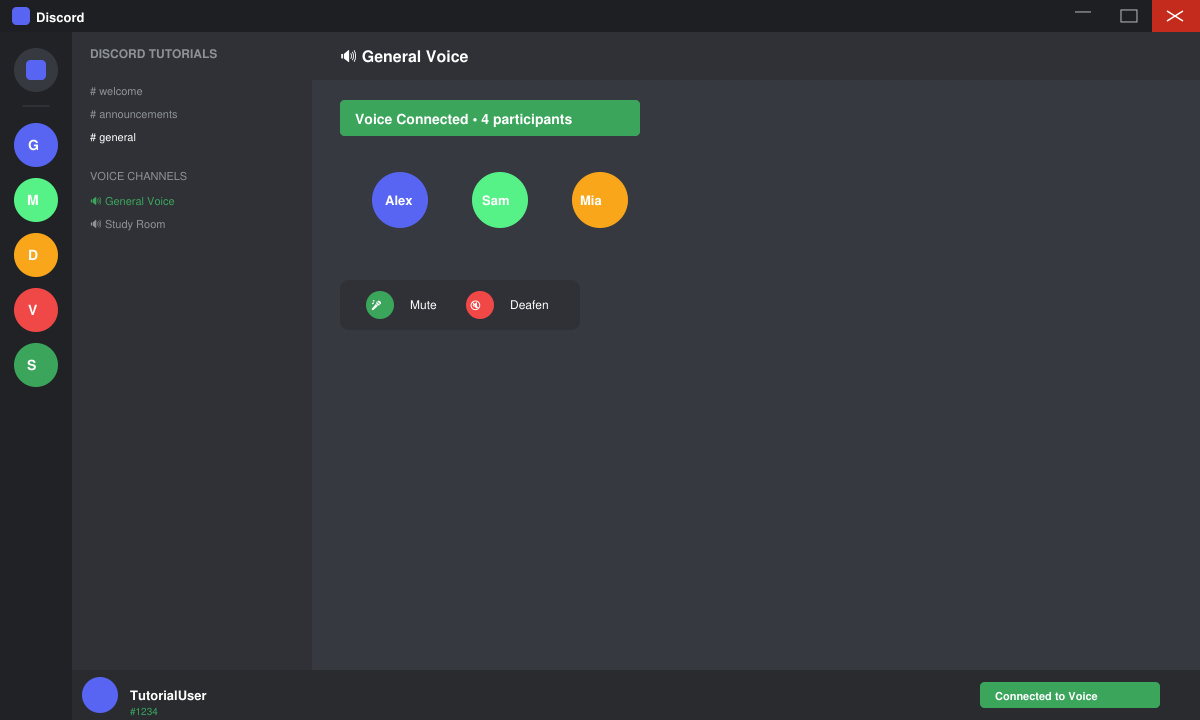Switch to the S server
1200x720 pixels.
click(x=36, y=365)
